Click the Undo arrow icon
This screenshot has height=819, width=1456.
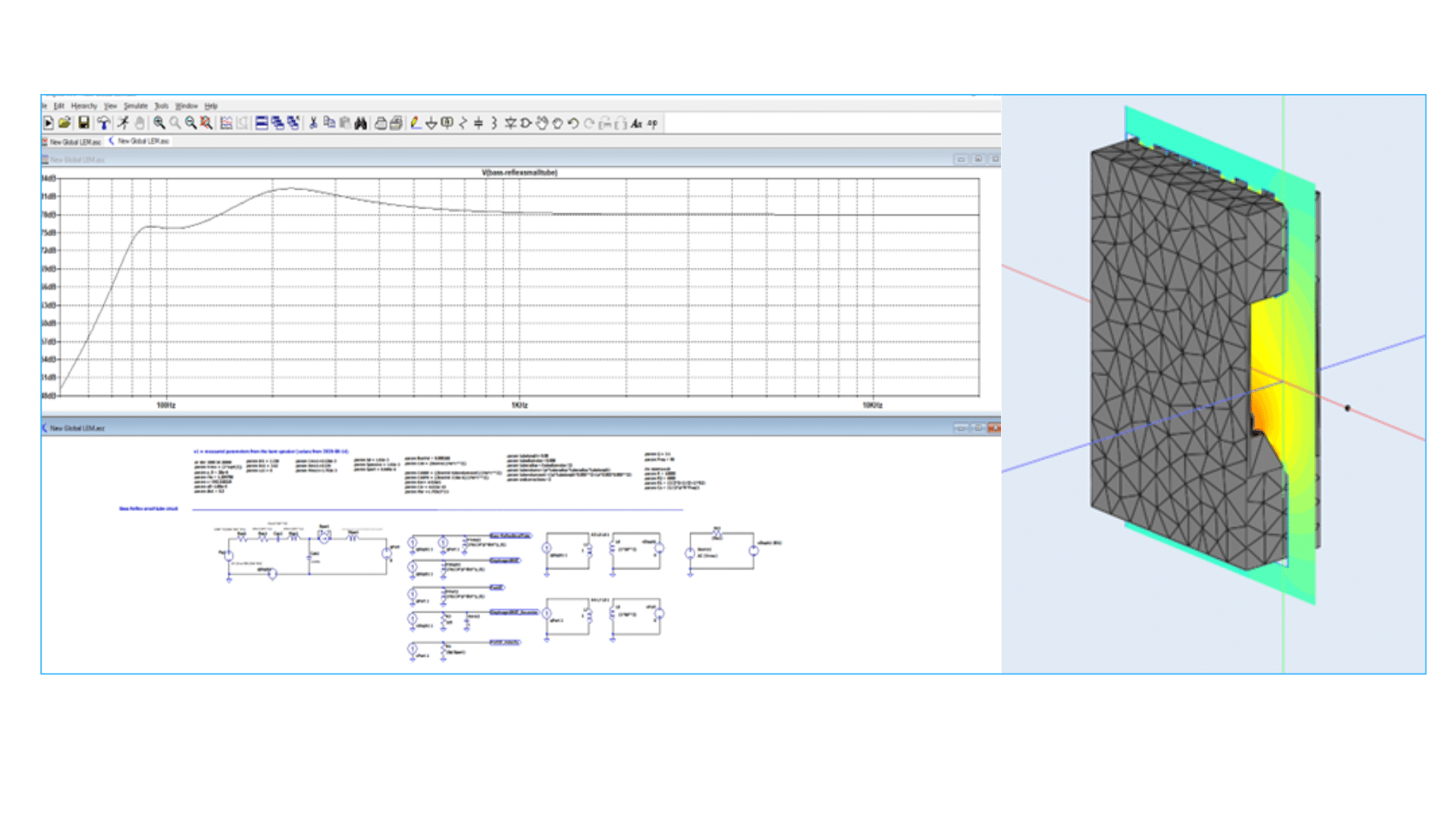coord(573,123)
